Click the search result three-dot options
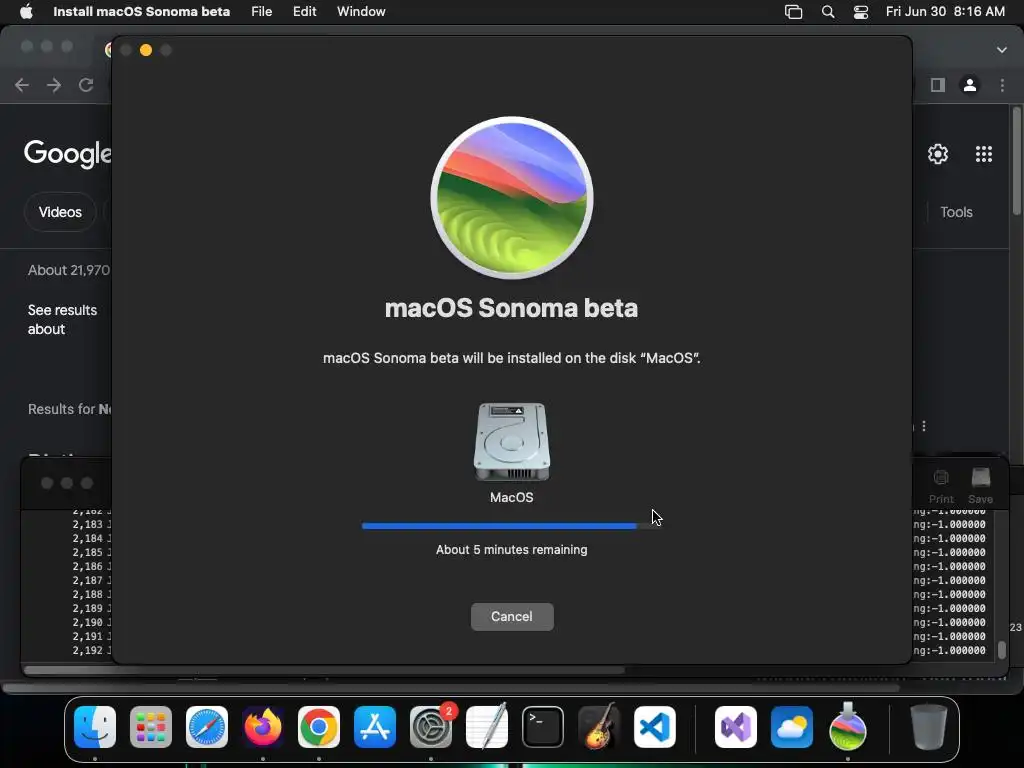 [923, 426]
